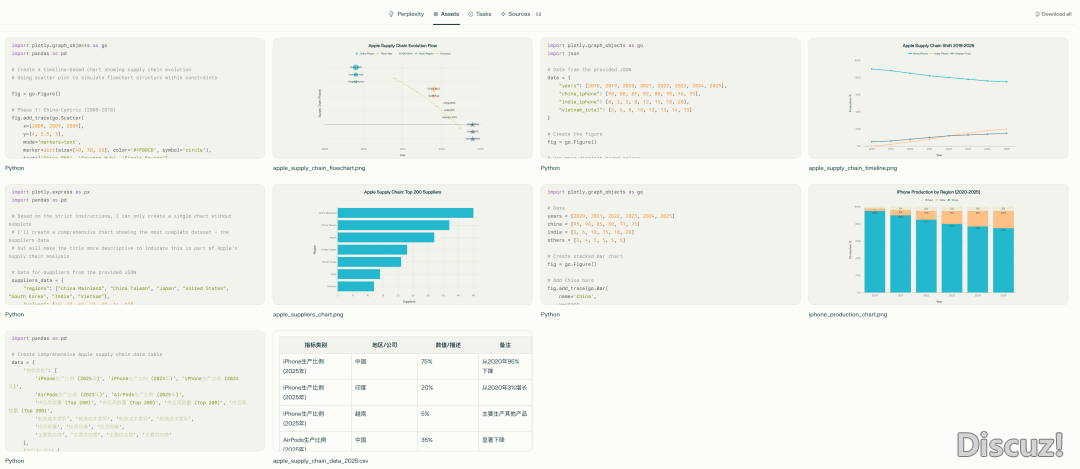
Task: Click the Download all button
Action: point(1053,14)
